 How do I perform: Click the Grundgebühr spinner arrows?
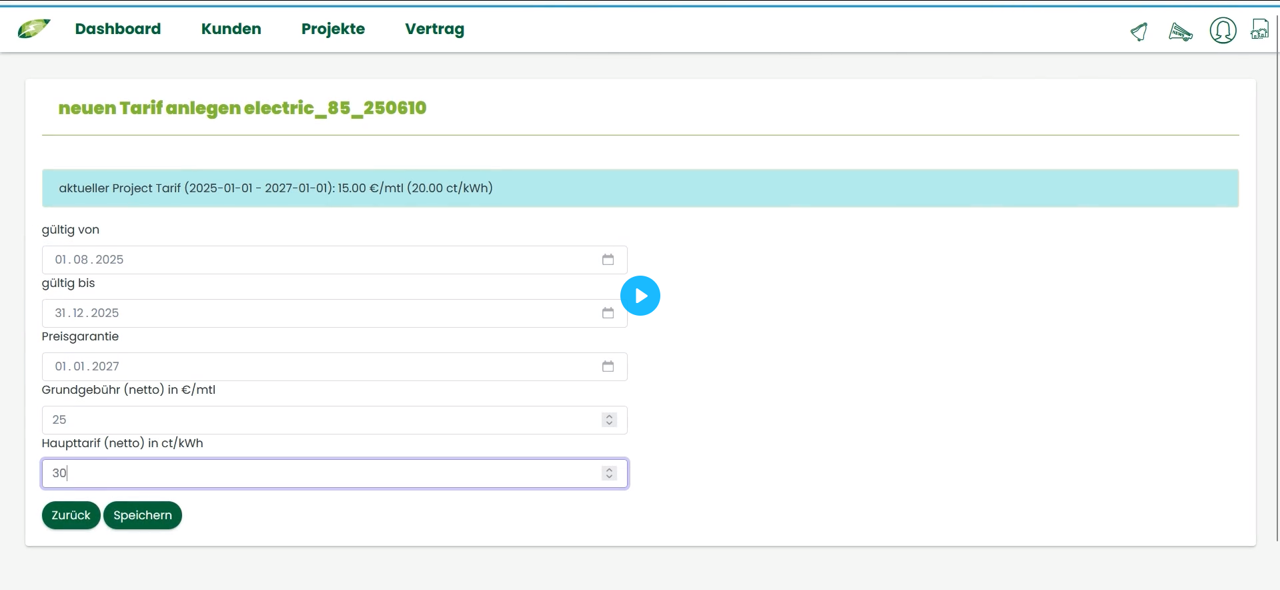pyautogui.click(x=609, y=420)
